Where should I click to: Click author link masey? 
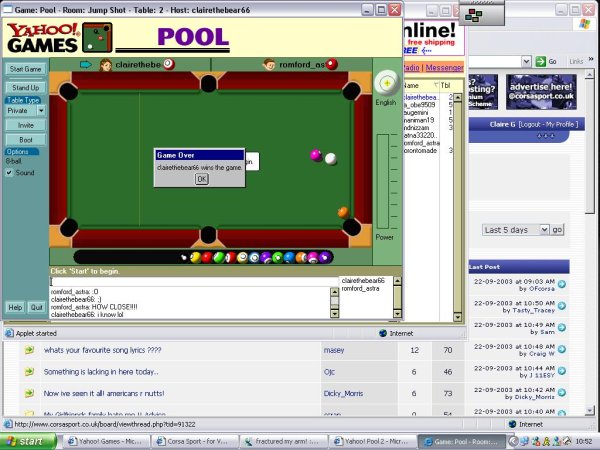coord(334,350)
